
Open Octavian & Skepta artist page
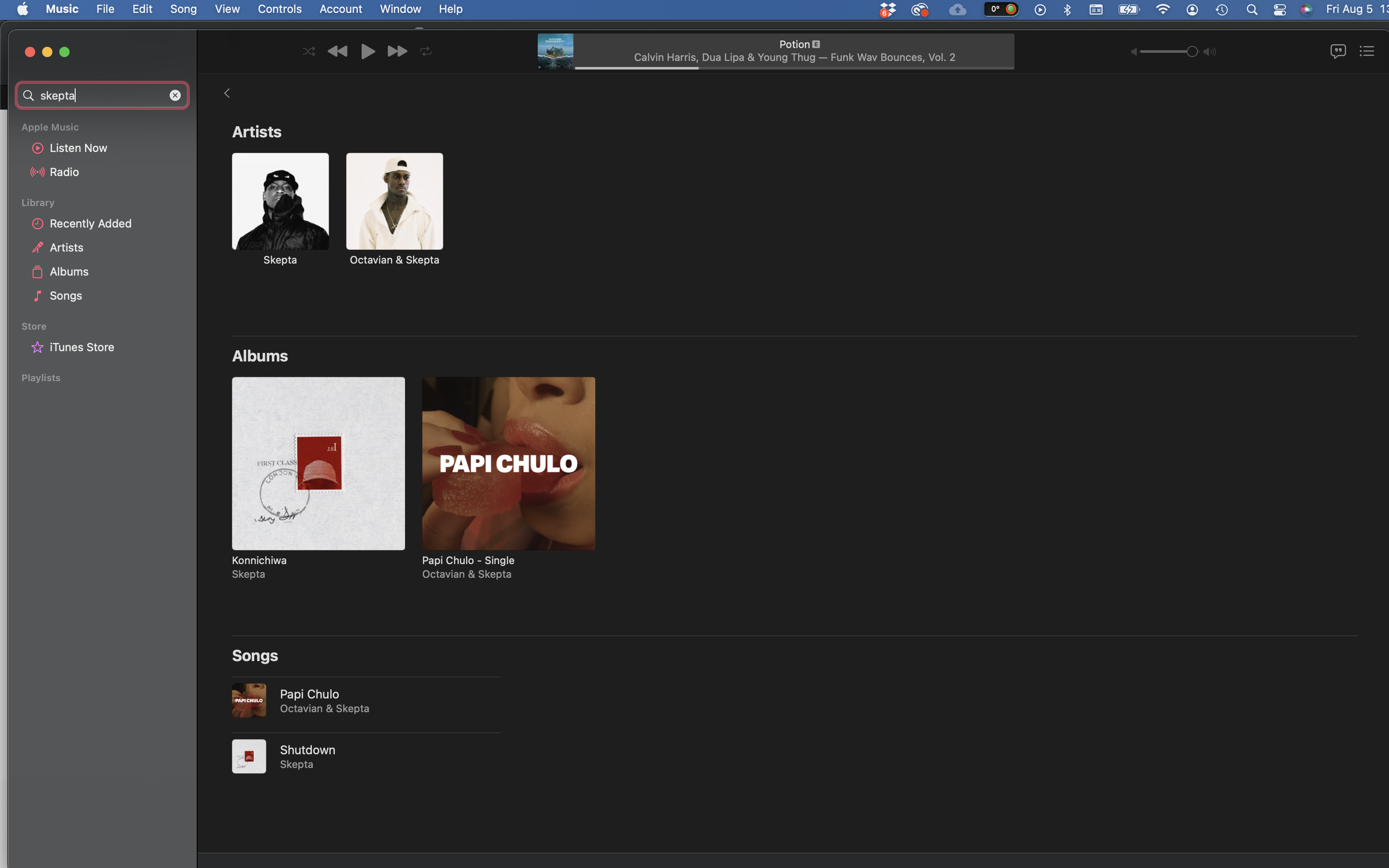(394, 201)
